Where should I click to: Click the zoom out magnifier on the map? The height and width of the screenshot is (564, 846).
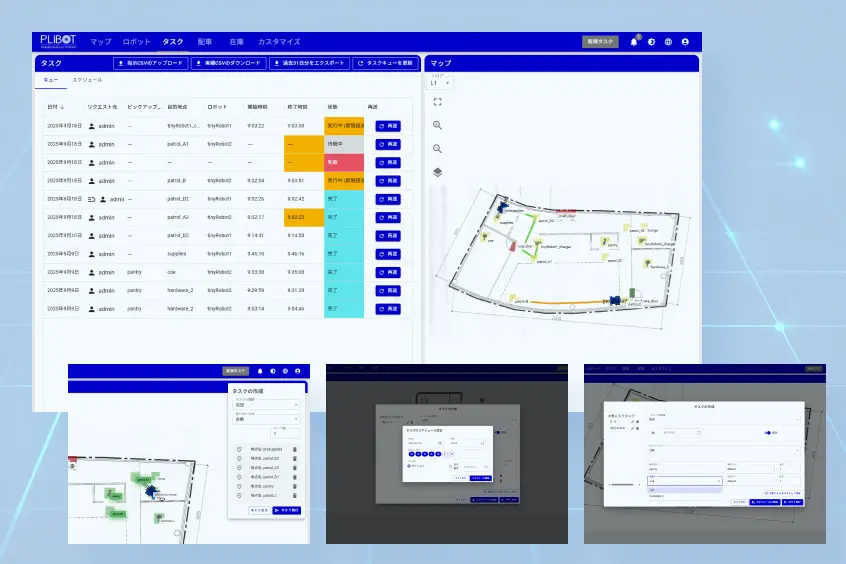[438, 148]
